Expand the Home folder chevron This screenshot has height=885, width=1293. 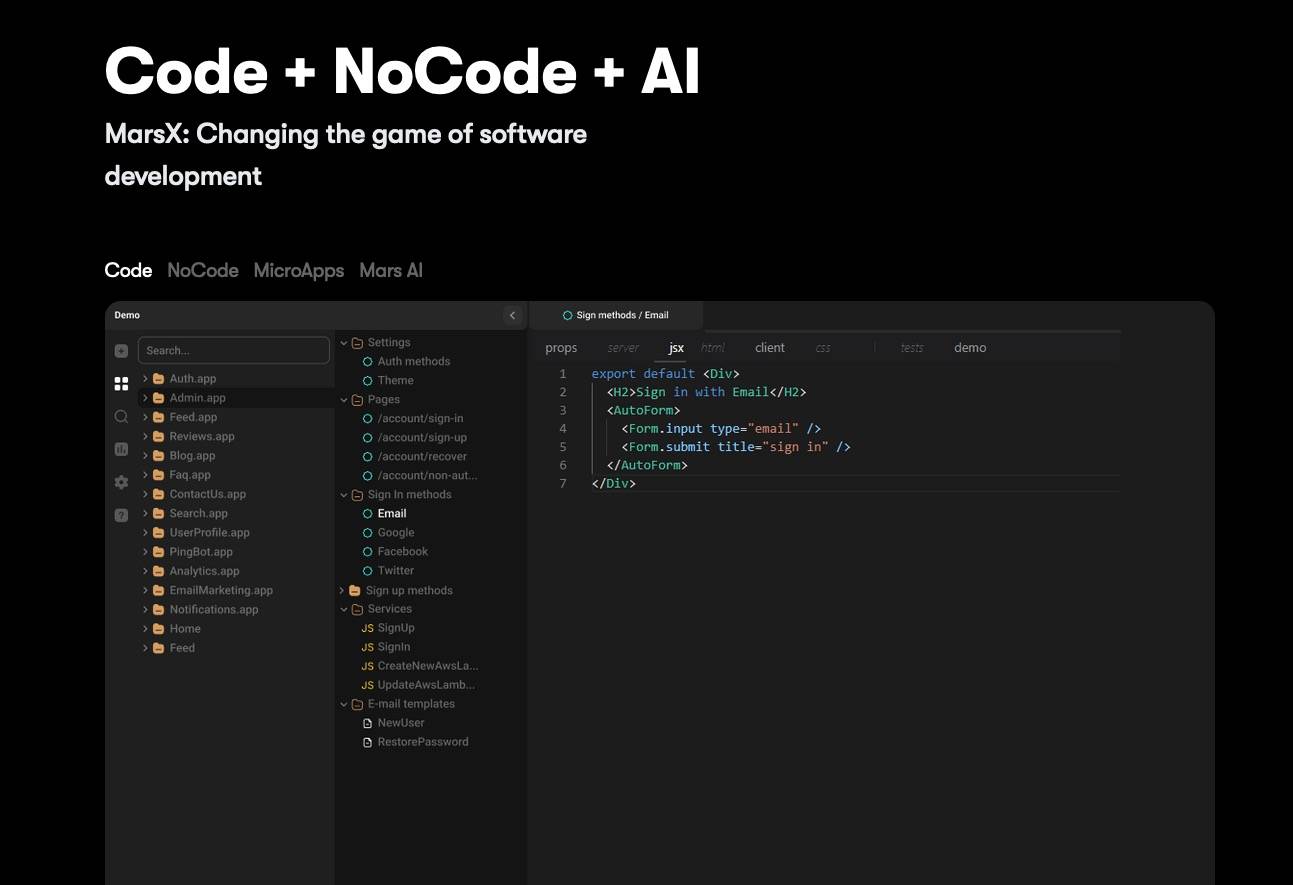tap(145, 629)
